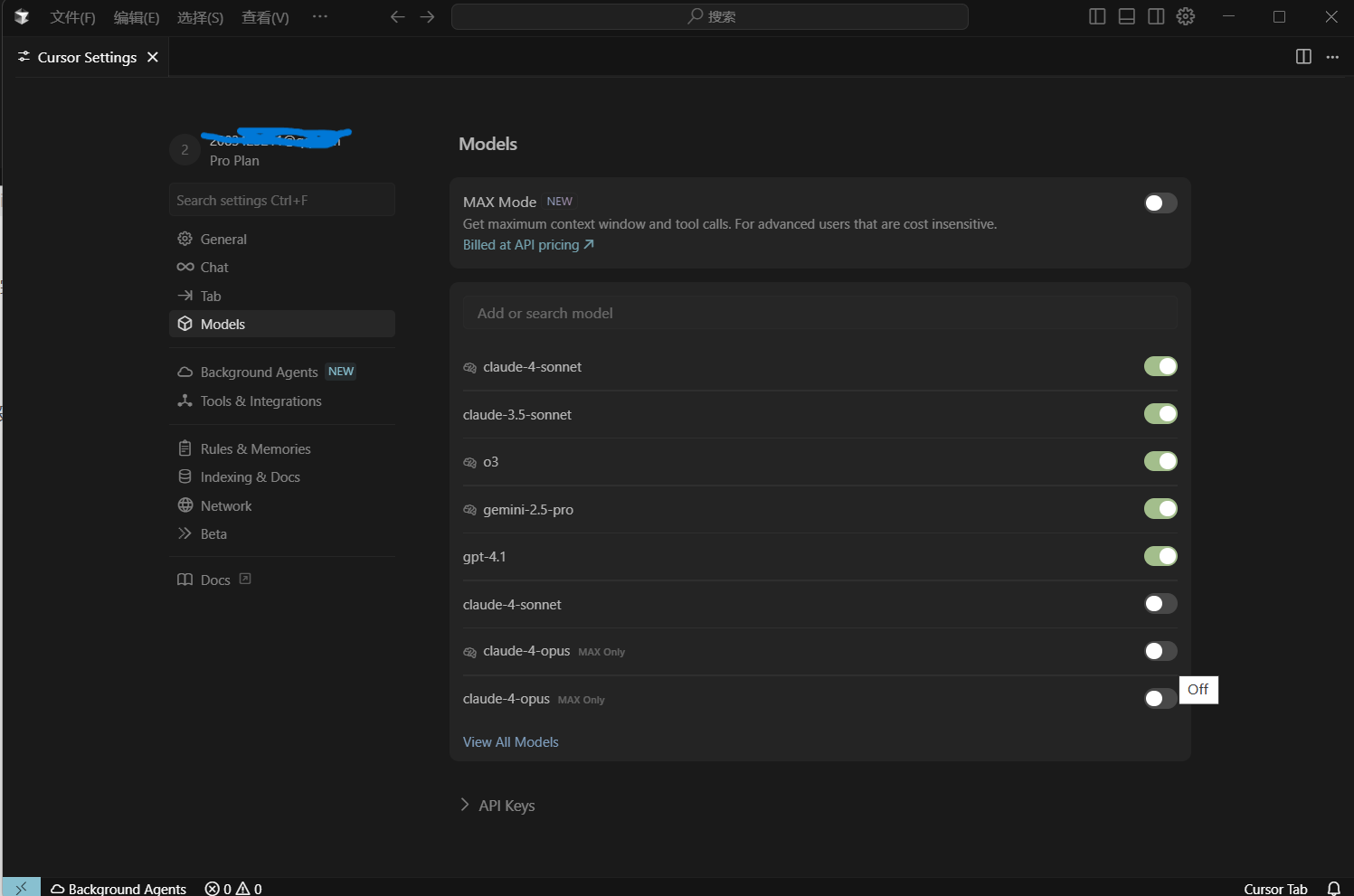Go back with the left arrow
The width and height of the screenshot is (1354, 896).
tap(397, 16)
